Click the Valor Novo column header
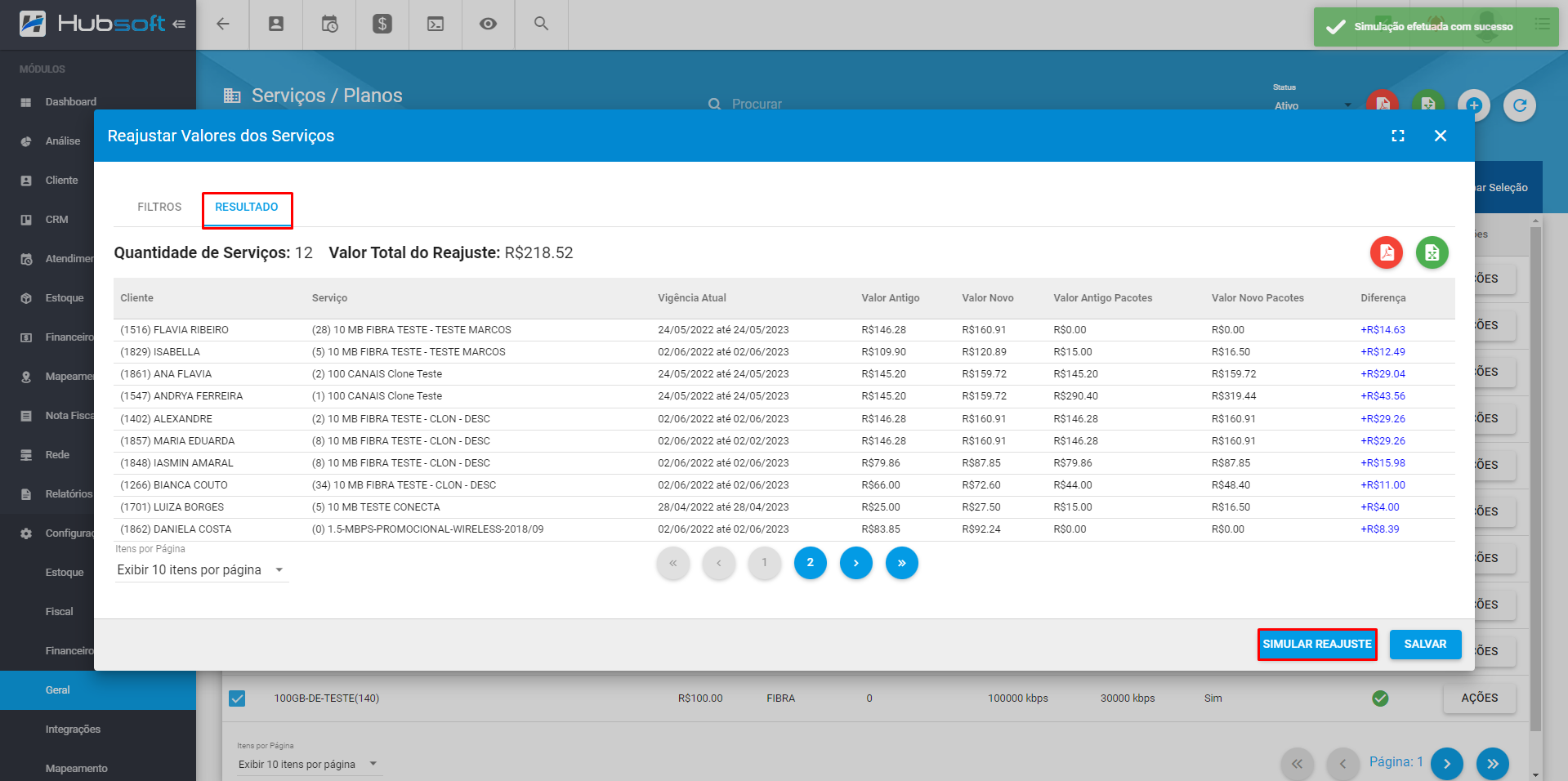The image size is (1568, 781). pyautogui.click(x=987, y=298)
